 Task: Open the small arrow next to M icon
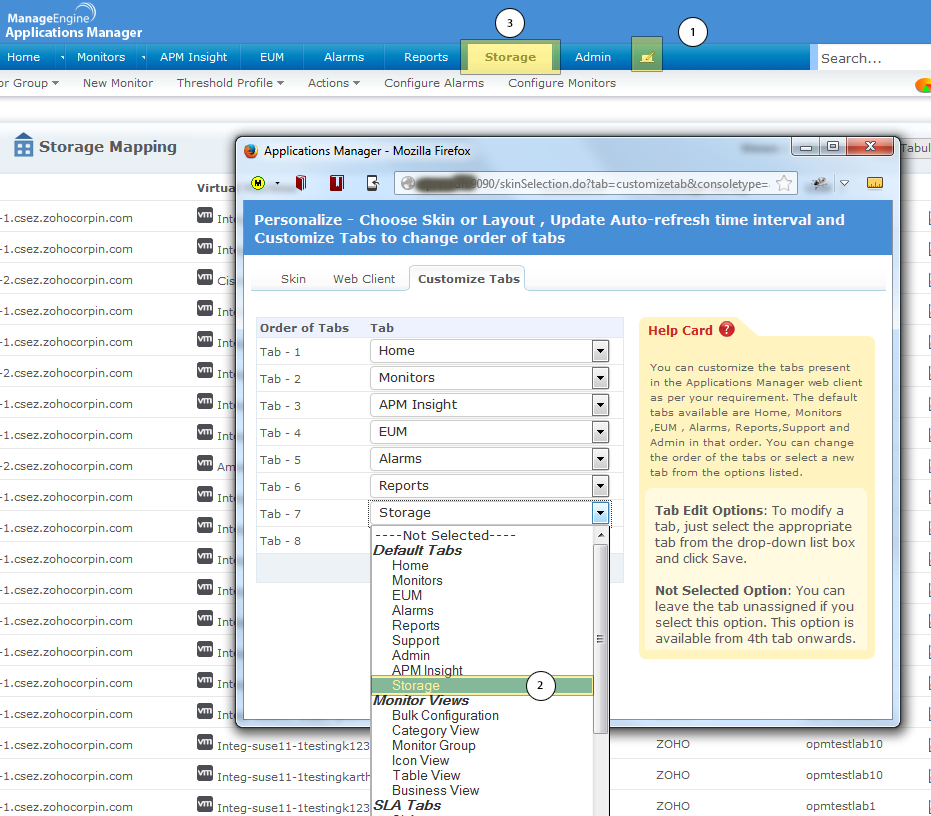coord(277,184)
